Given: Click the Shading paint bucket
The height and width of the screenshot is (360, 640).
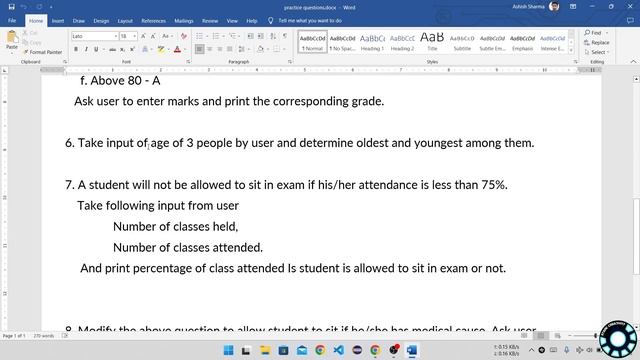Looking at the screenshot, I should (x=260, y=49).
